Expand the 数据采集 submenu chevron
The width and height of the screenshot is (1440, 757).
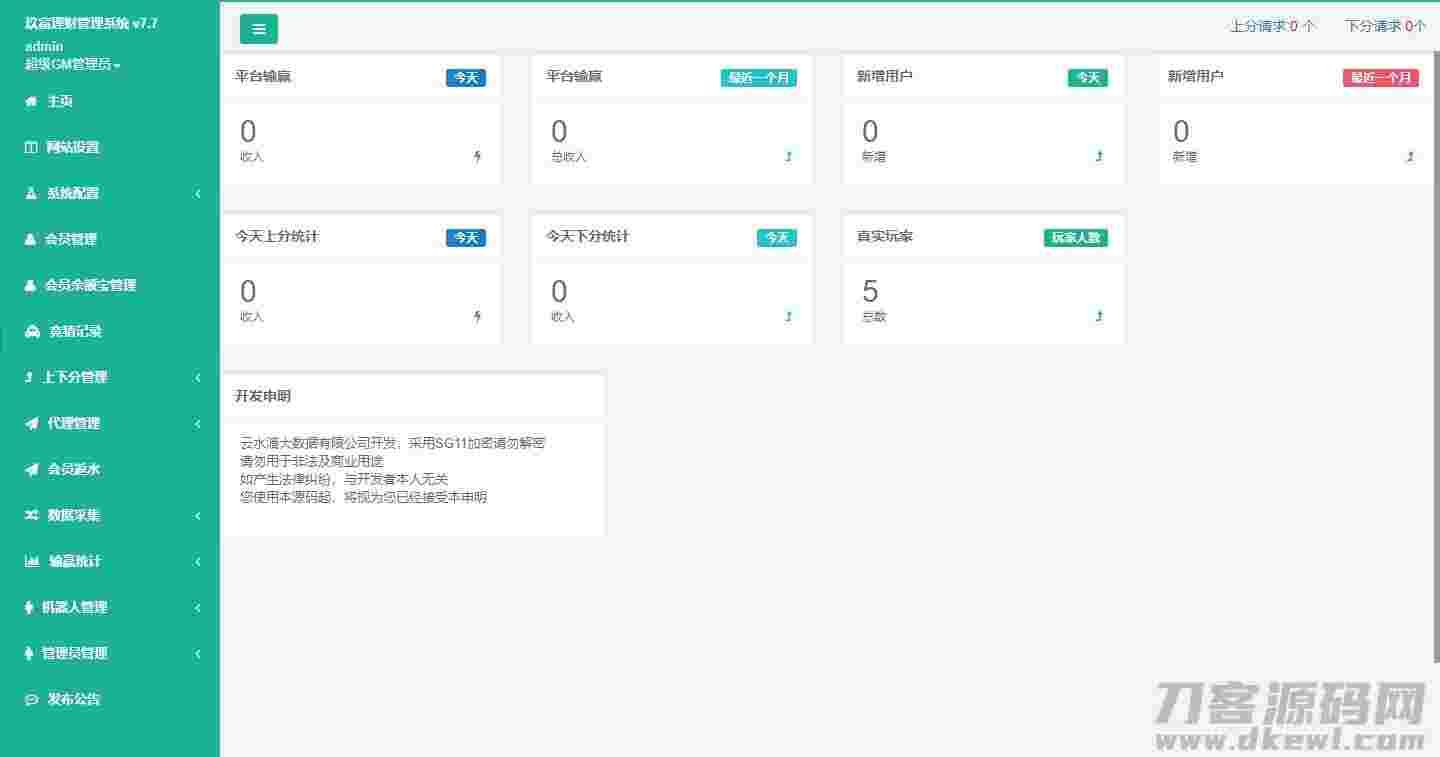[x=198, y=515]
